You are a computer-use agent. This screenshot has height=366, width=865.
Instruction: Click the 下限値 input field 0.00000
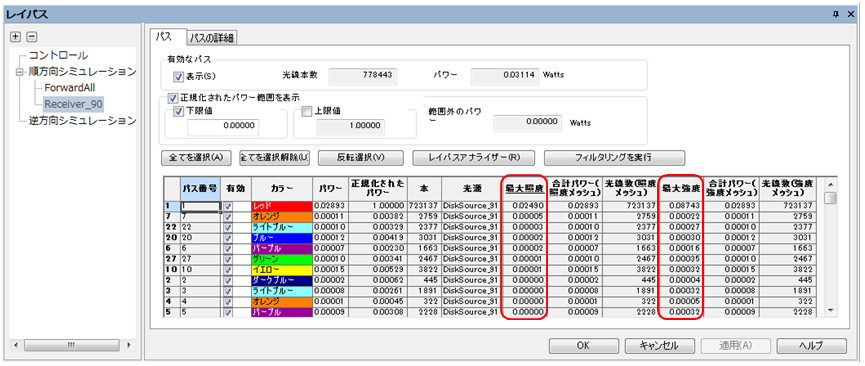(x=223, y=126)
